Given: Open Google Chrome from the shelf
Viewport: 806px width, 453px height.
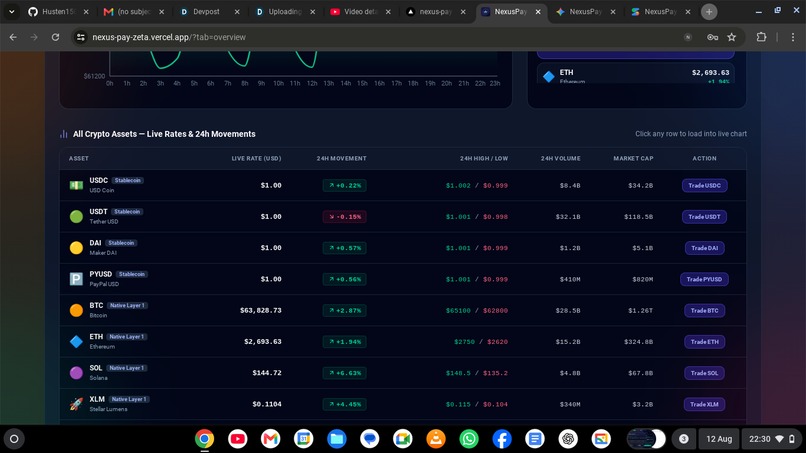Looking at the screenshot, I should click(204, 439).
